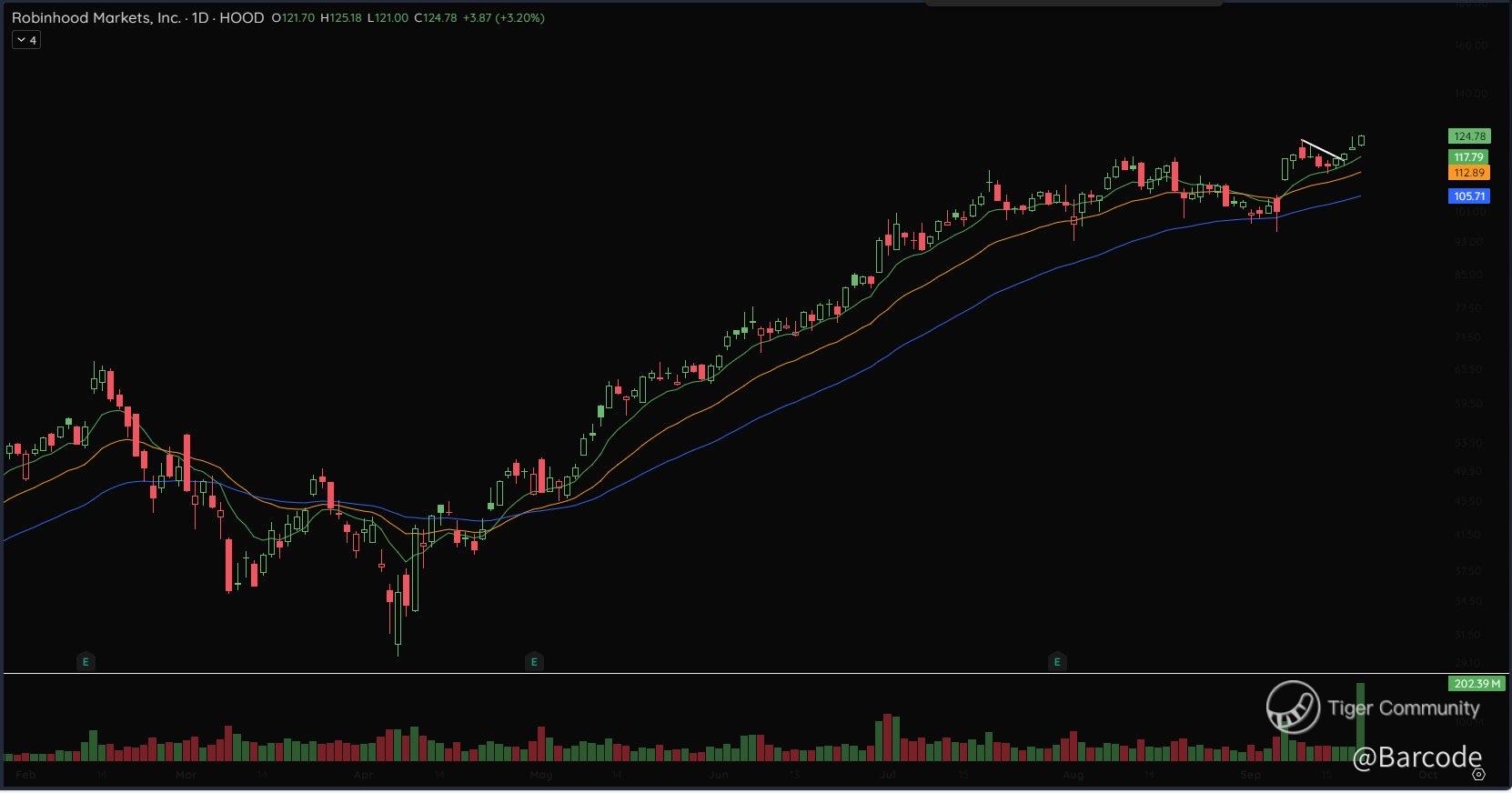Click the tallest green volume bar
This screenshot has height=793, width=1512.
pyautogui.click(x=1361, y=722)
